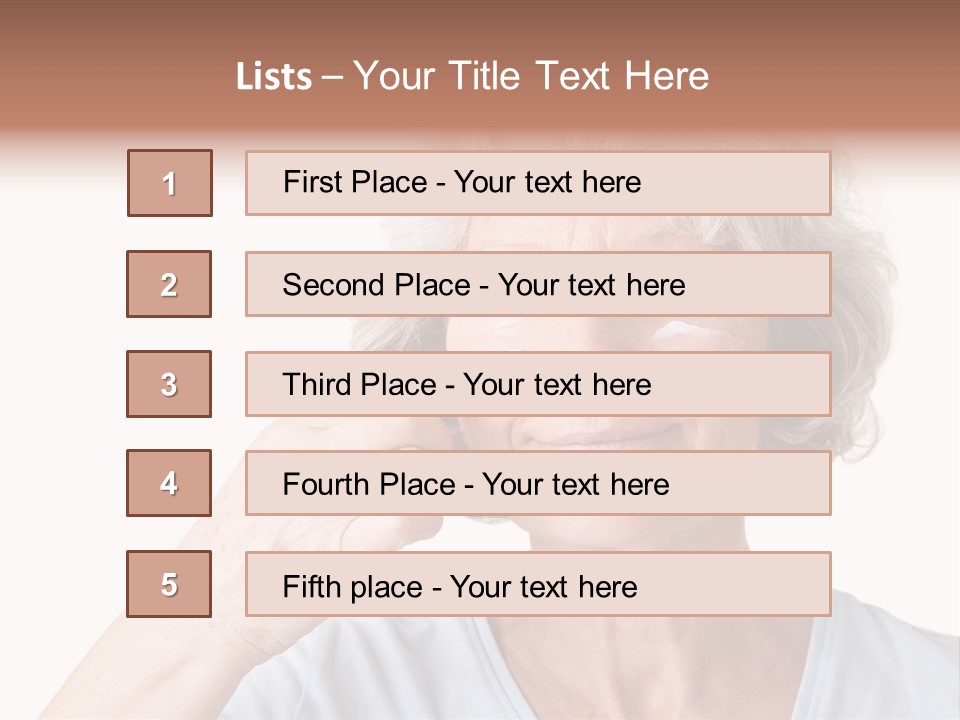Click the word 'Third' in the list
The image size is (960, 720).
(x=317, y=385)
